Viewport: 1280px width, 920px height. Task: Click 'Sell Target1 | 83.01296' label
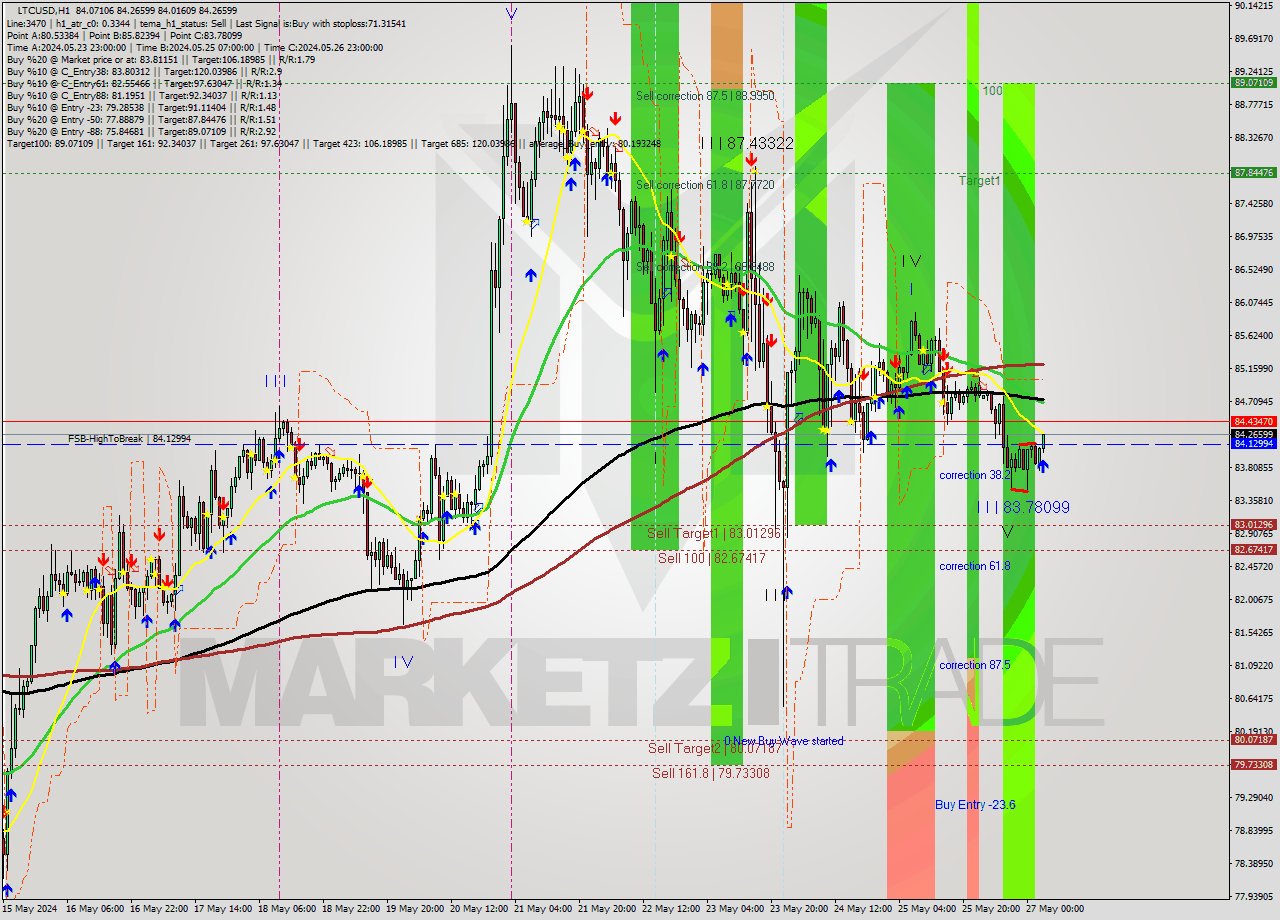pos(713,533)
